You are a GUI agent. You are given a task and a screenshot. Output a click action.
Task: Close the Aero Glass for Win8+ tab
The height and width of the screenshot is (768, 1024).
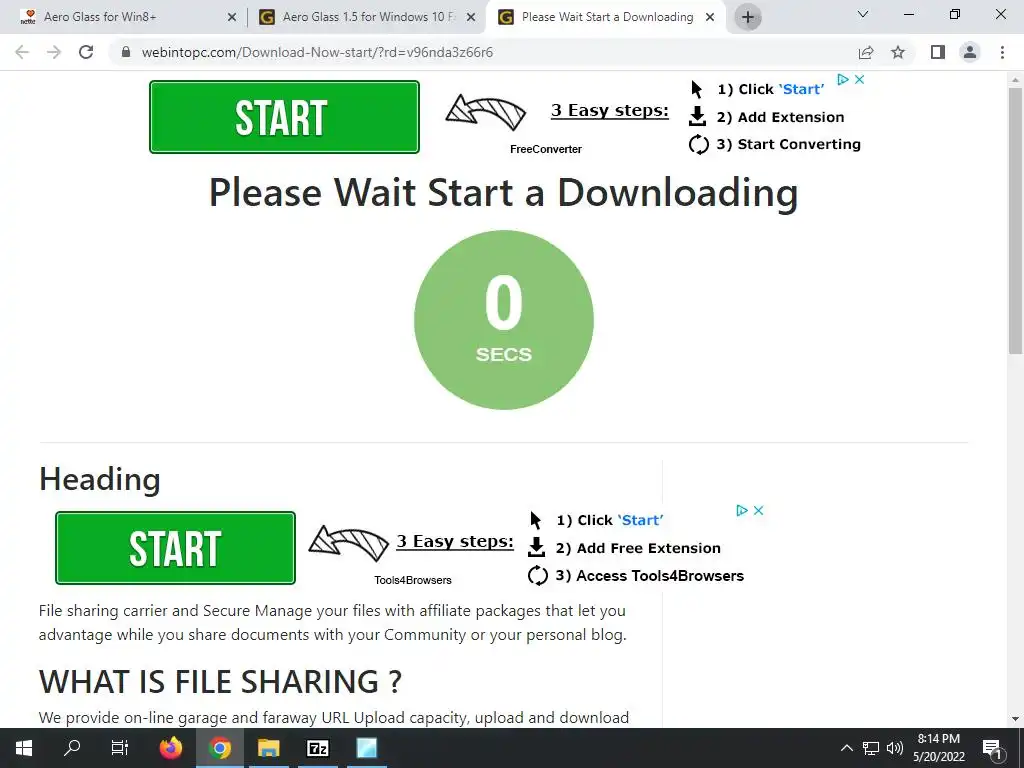click(232, 18)
